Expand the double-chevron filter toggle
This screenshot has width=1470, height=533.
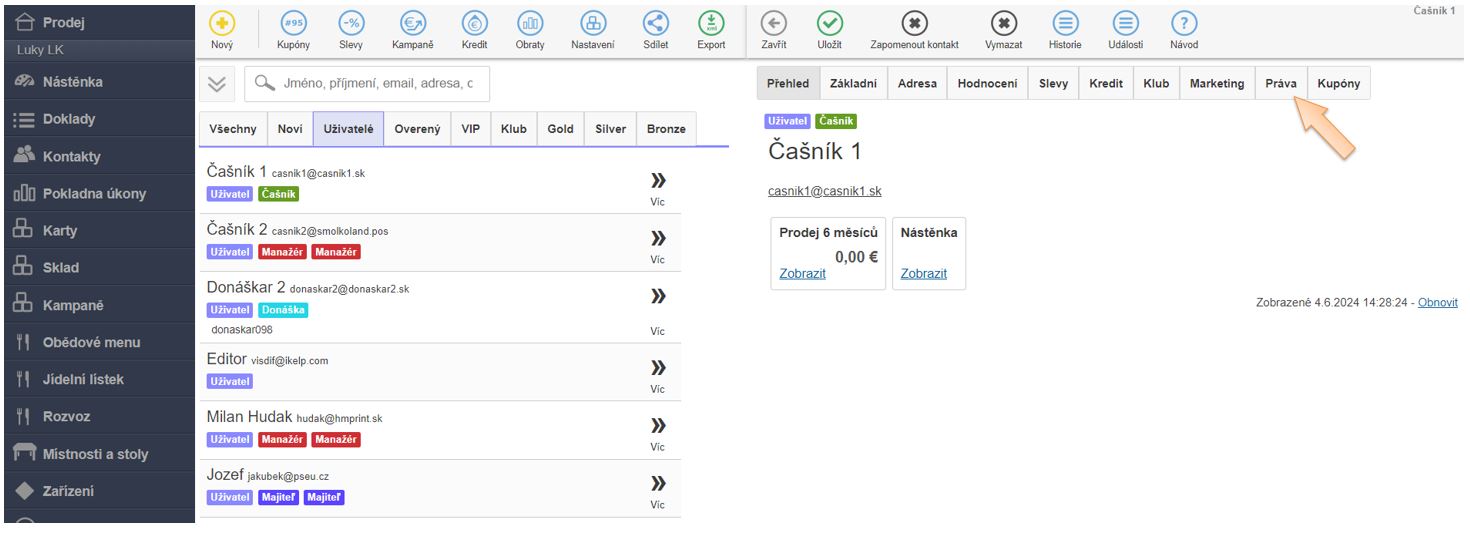click(216, 85)
